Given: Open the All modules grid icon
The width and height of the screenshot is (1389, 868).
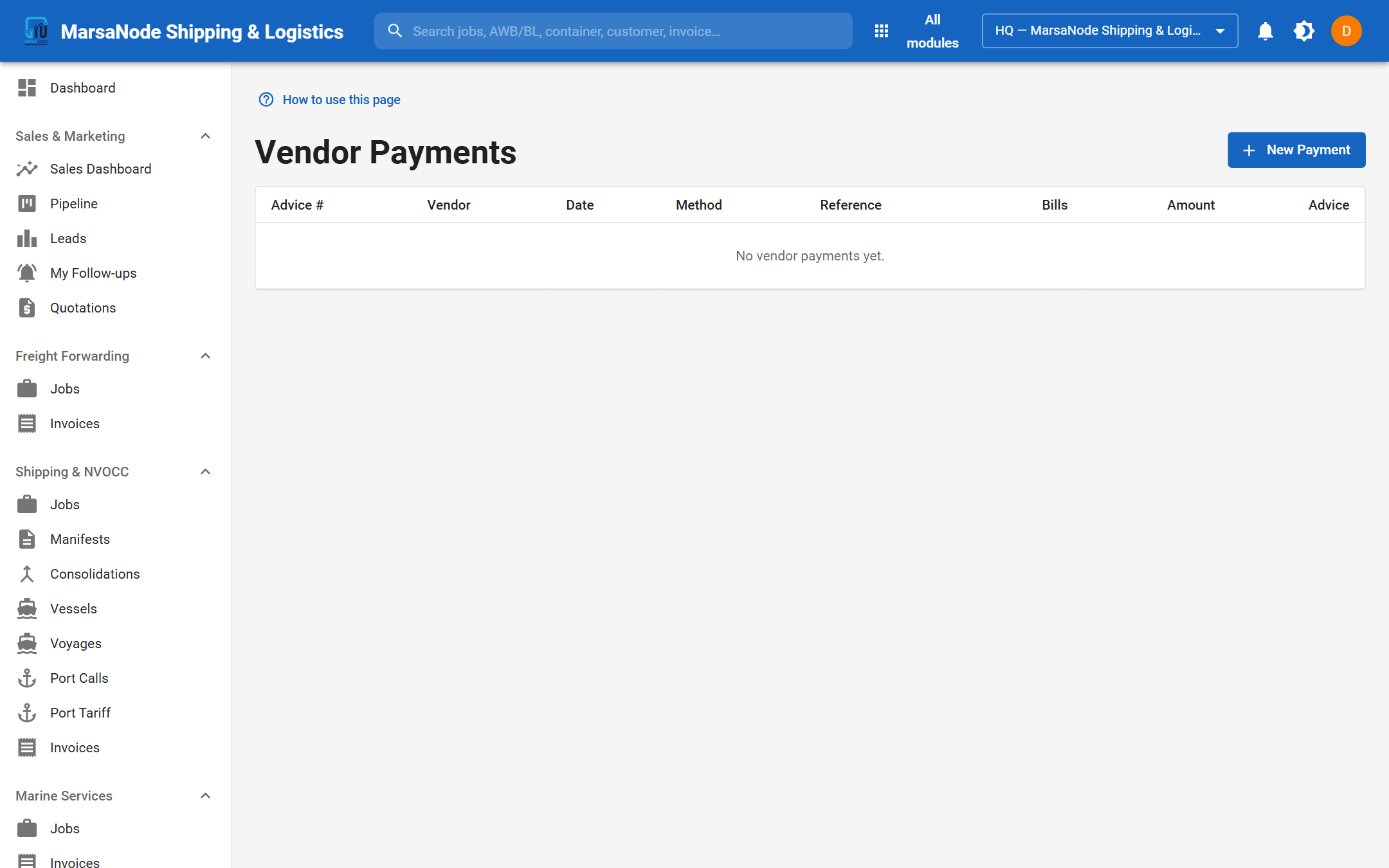Looking at the screenshot, I should 882,31.
